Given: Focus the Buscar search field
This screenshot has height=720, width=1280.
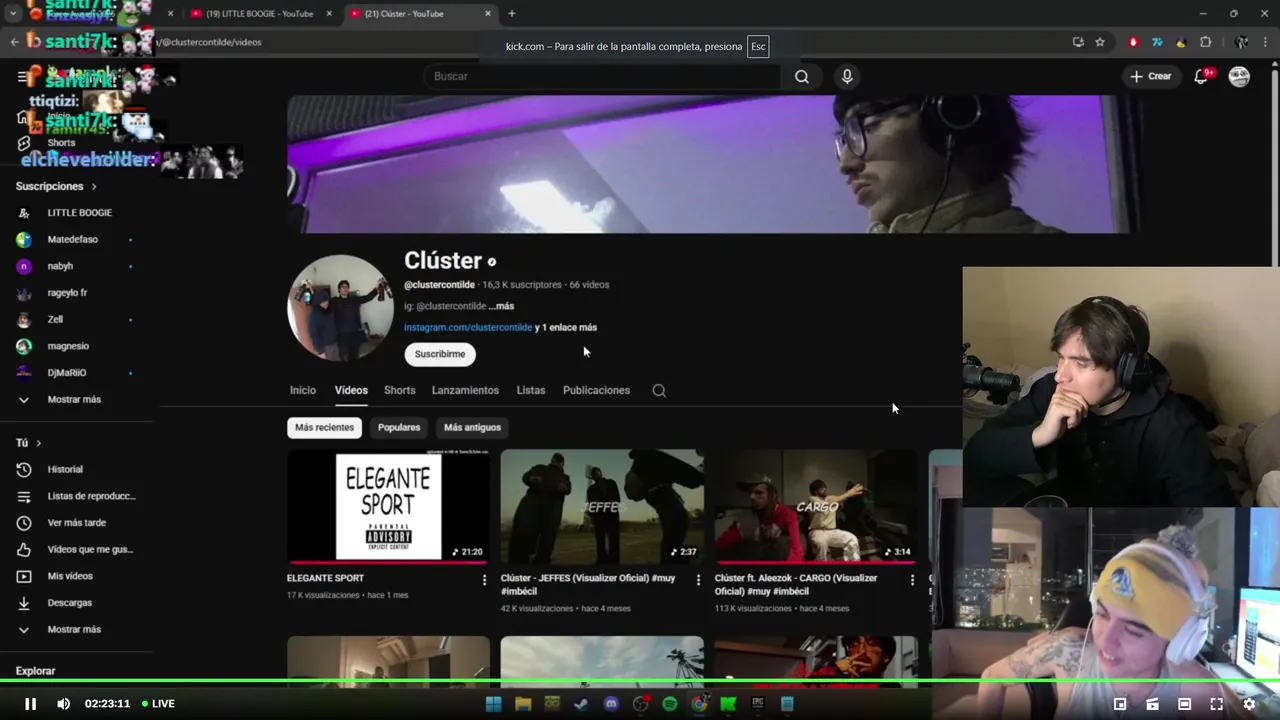Looking at the screenshot, I should click(603, 76).
